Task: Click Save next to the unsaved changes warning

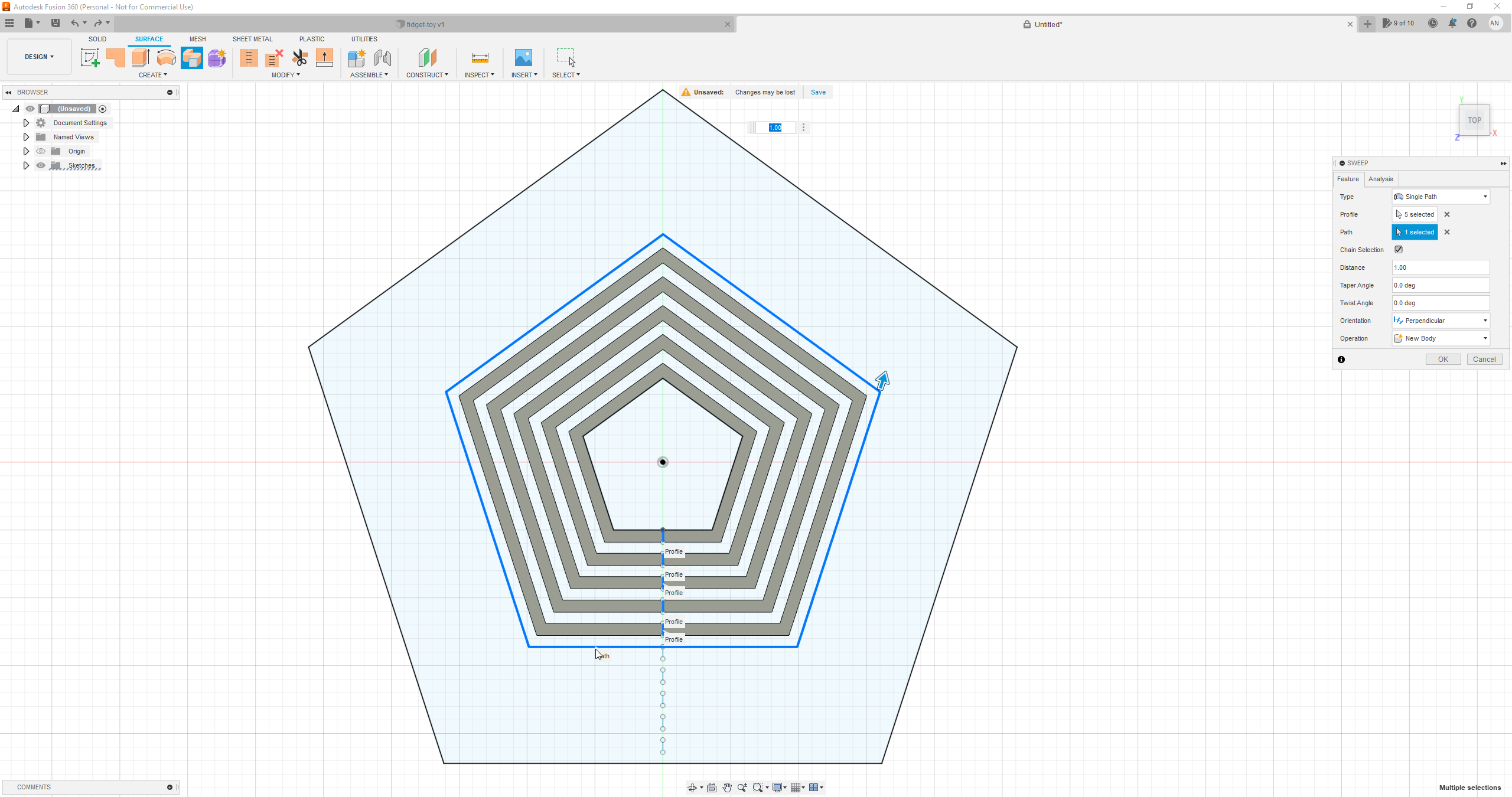Action: 817,92
